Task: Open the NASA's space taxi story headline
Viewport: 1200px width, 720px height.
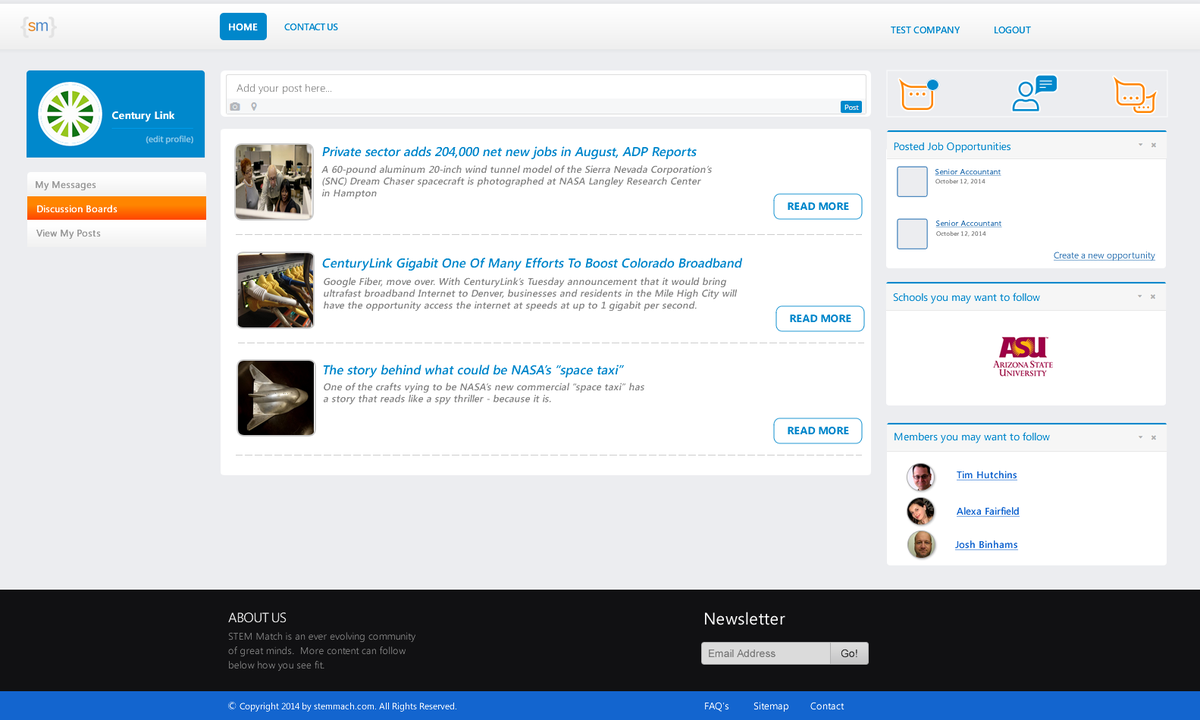Action: [473, 370]
